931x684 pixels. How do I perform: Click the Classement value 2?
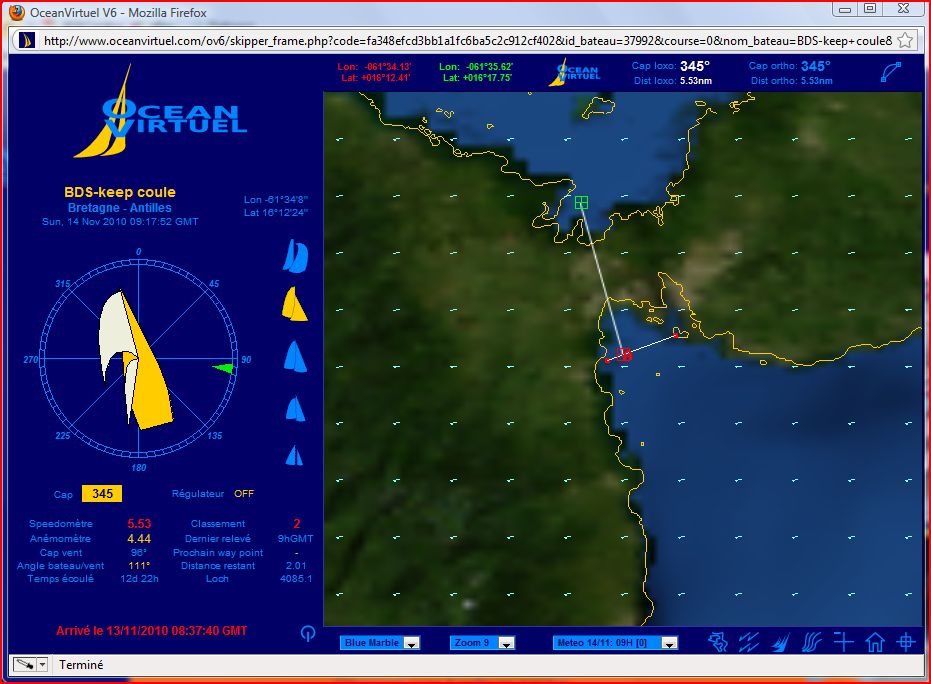(x=296, y=524)
